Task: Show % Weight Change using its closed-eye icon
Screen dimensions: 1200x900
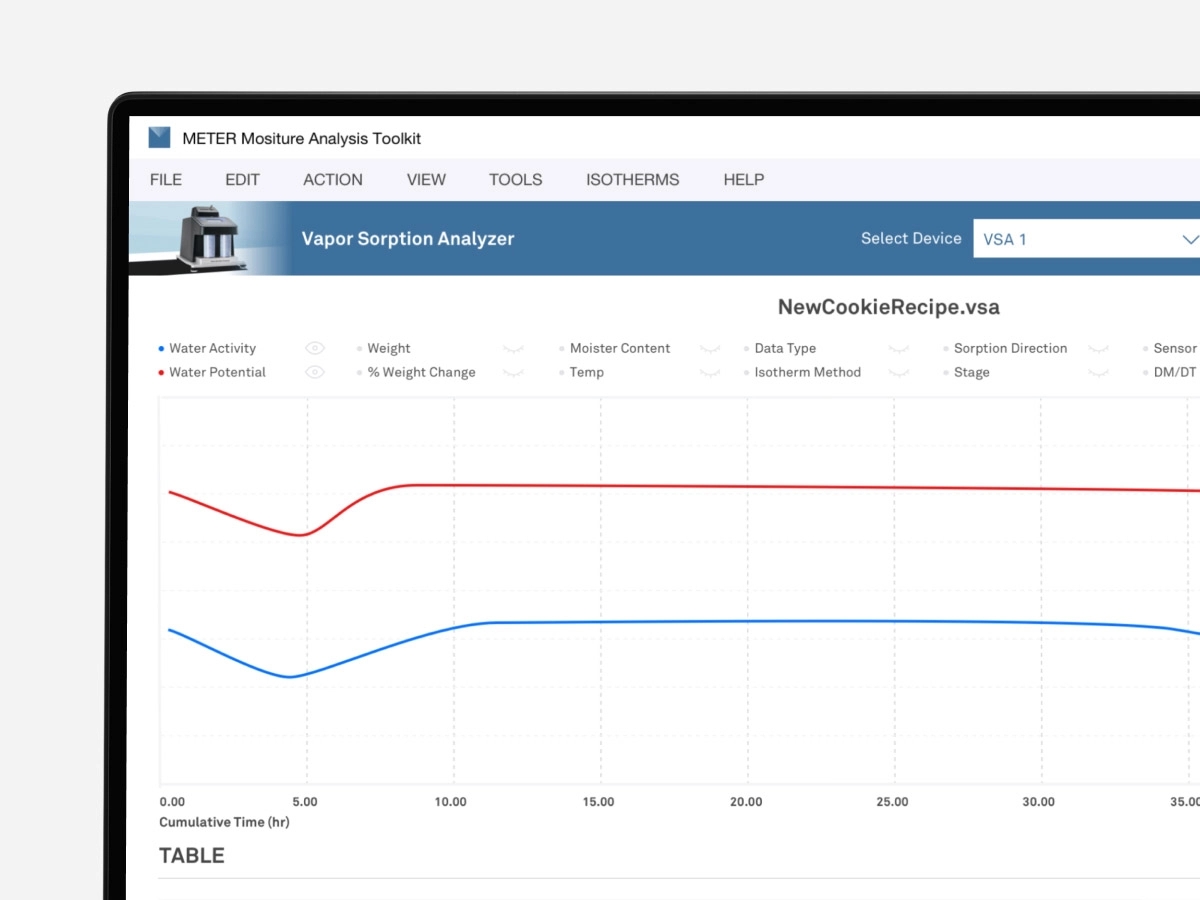Action: (514, 373)
